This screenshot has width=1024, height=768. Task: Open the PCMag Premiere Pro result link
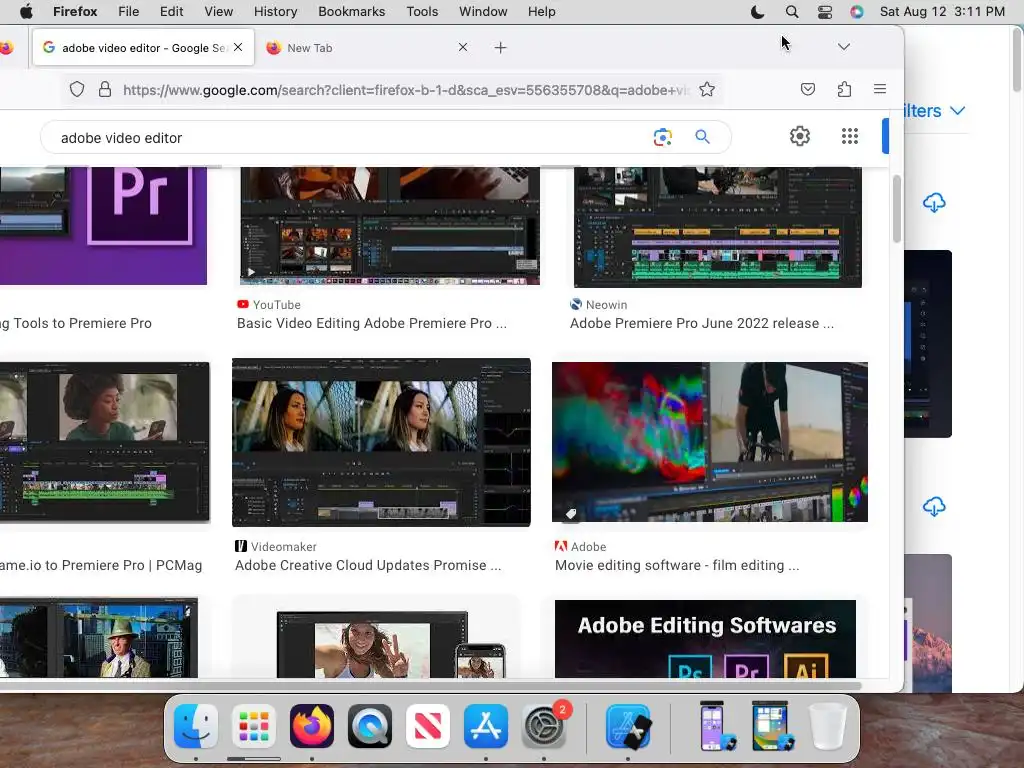coord(101,565)
